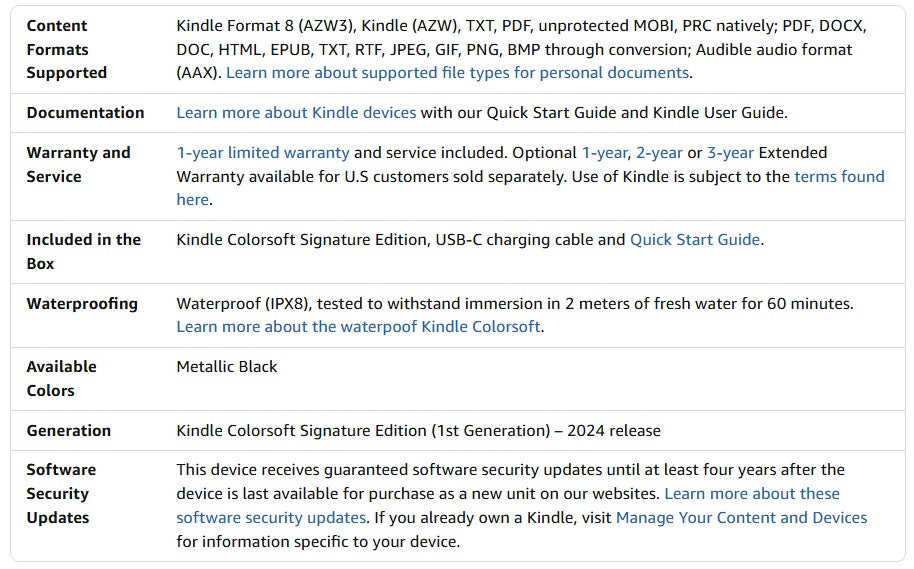Select the 1-year Extended Warranty option link
The image size is (914, 569).
[x=605, y=153]
